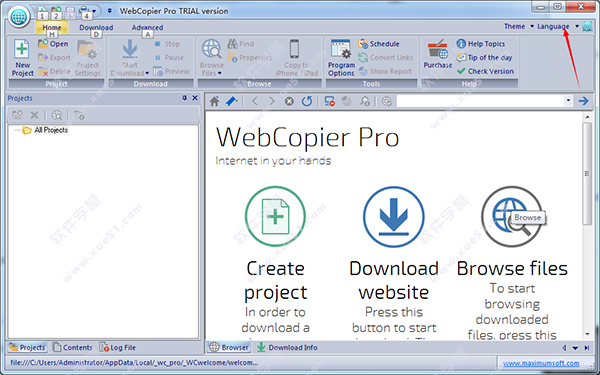Open an existing project with Open
Screen dimensions: 600x375
pos(54,44)
